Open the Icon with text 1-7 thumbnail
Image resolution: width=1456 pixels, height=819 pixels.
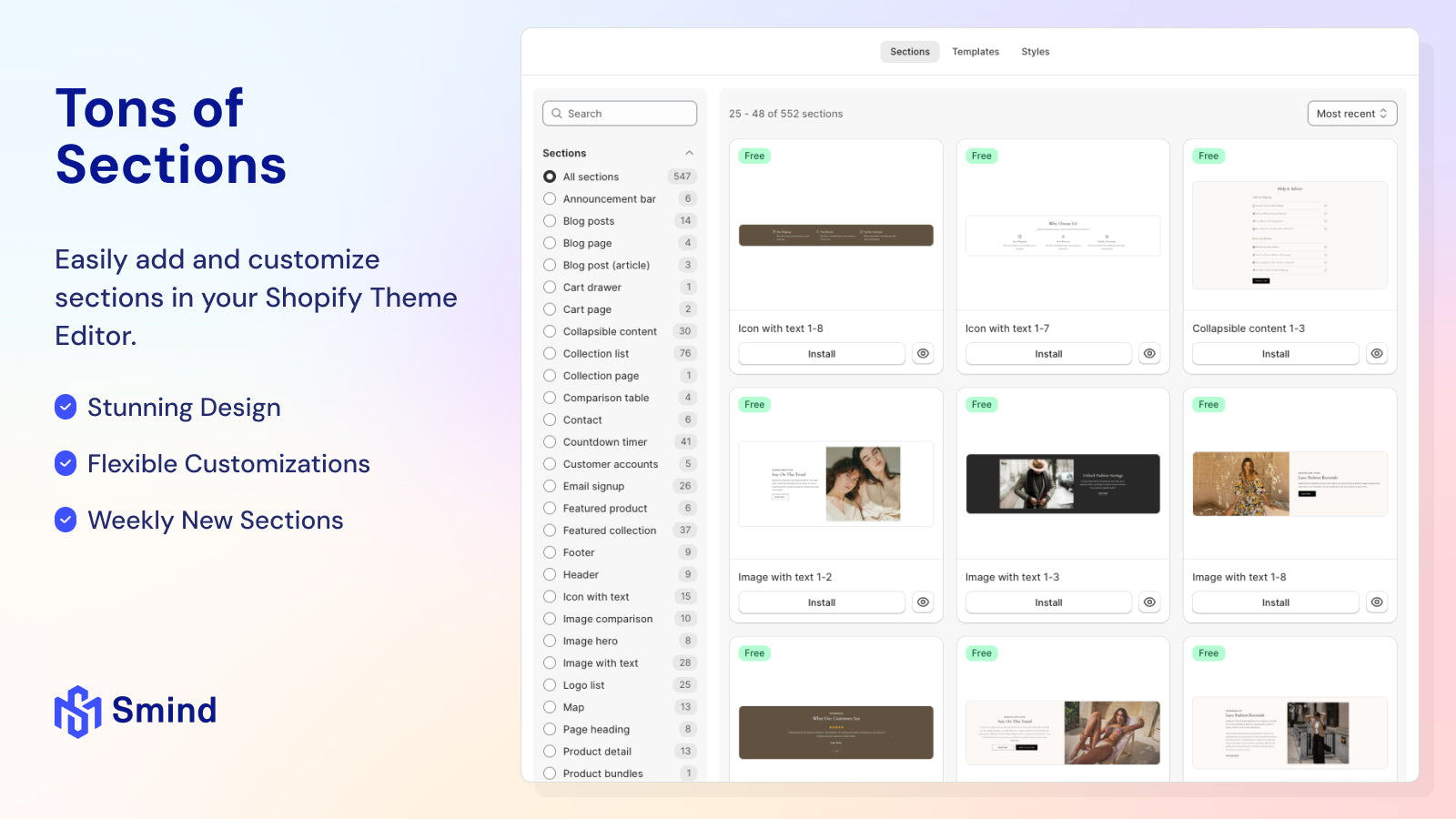tap(1063, 236)
